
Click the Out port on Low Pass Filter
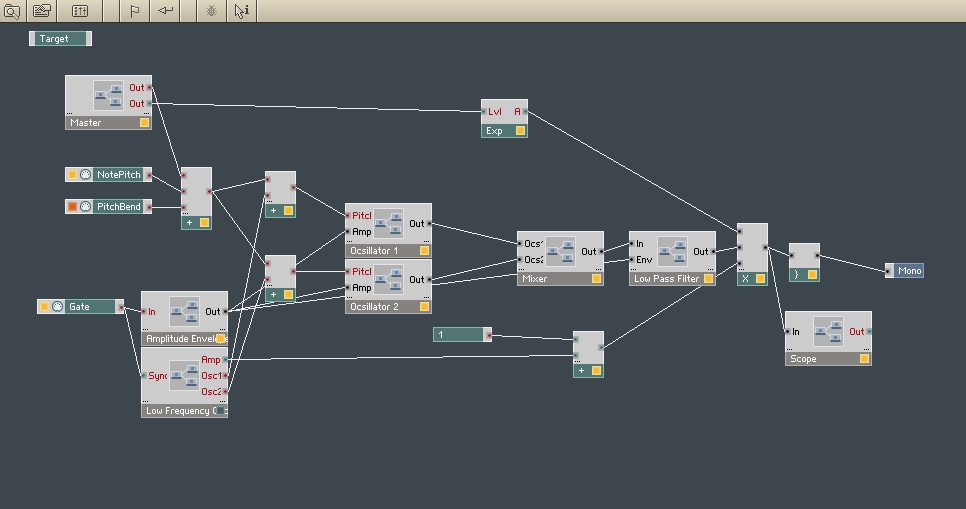[713, 251]
